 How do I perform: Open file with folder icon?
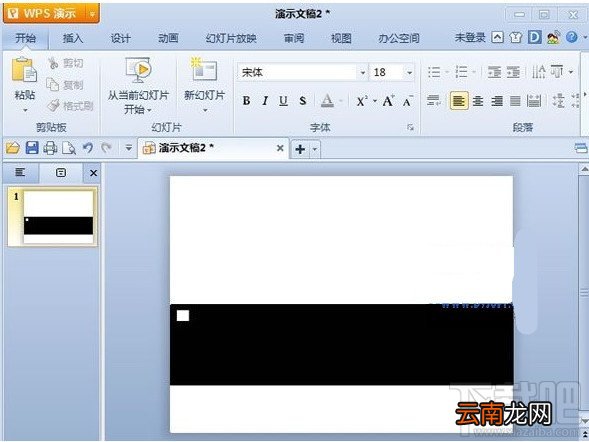[x=13, y=148]
